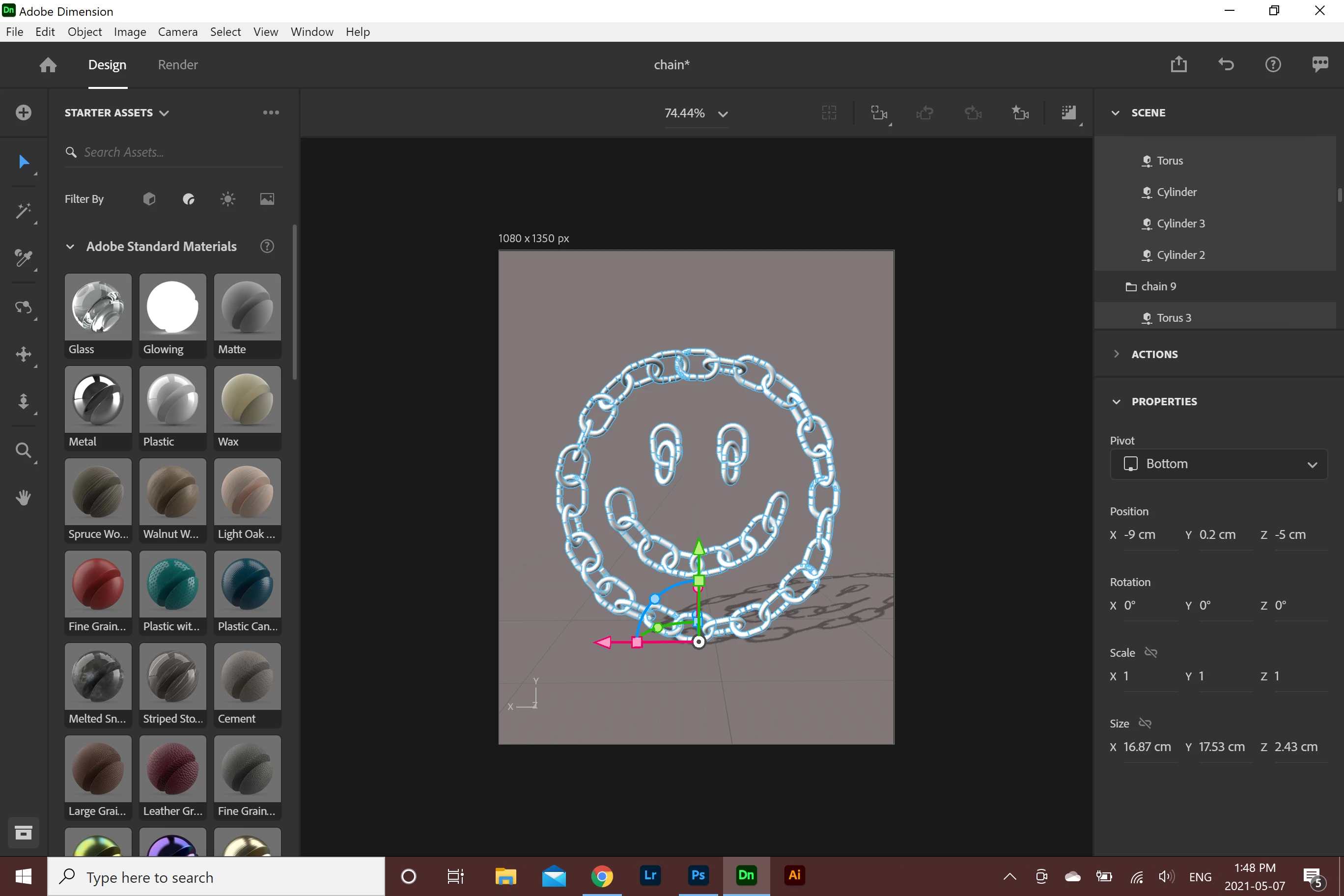
Task: Expand the Actions panel
Action: (x=1154, y=354)
